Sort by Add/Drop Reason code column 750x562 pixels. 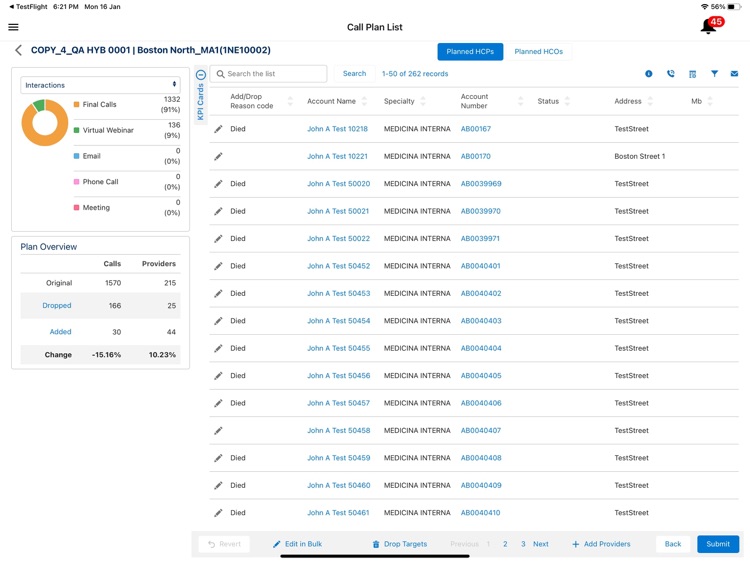point(290,101)
